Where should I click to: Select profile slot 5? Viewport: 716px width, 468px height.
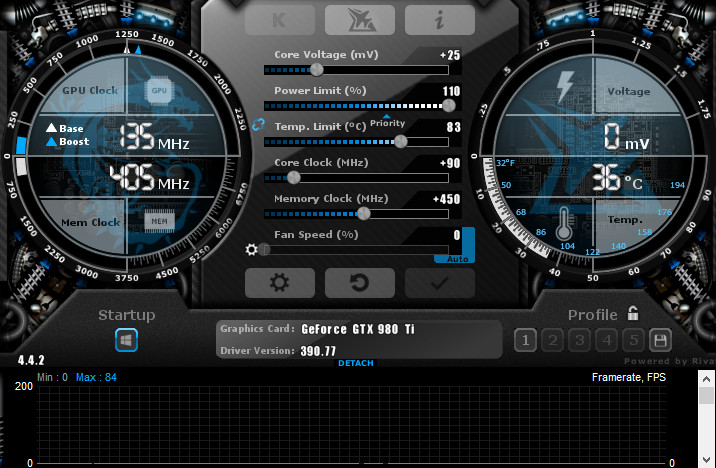633,340
